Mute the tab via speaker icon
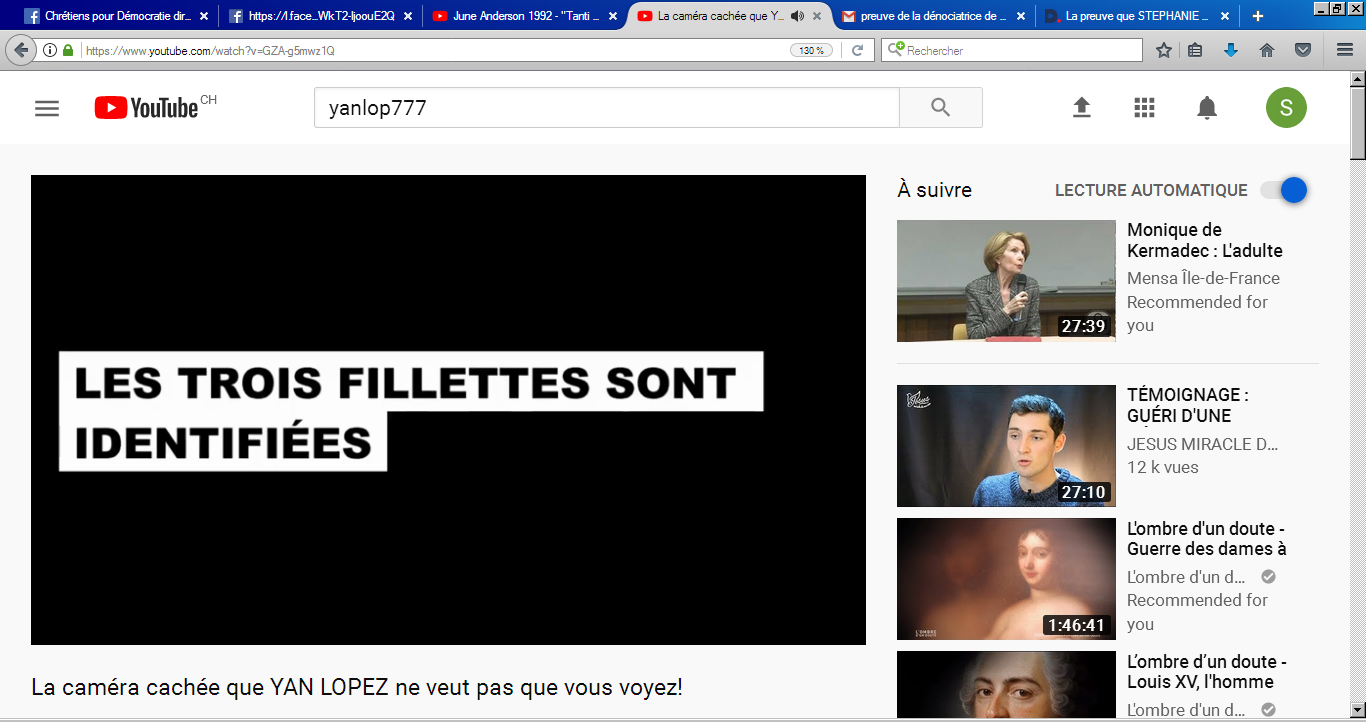 797,16
